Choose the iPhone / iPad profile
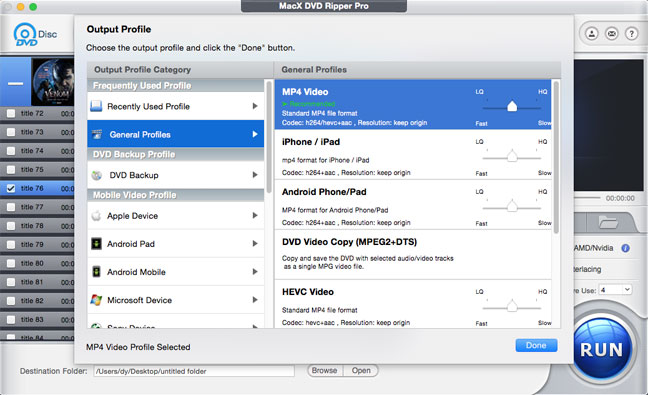 413,155
